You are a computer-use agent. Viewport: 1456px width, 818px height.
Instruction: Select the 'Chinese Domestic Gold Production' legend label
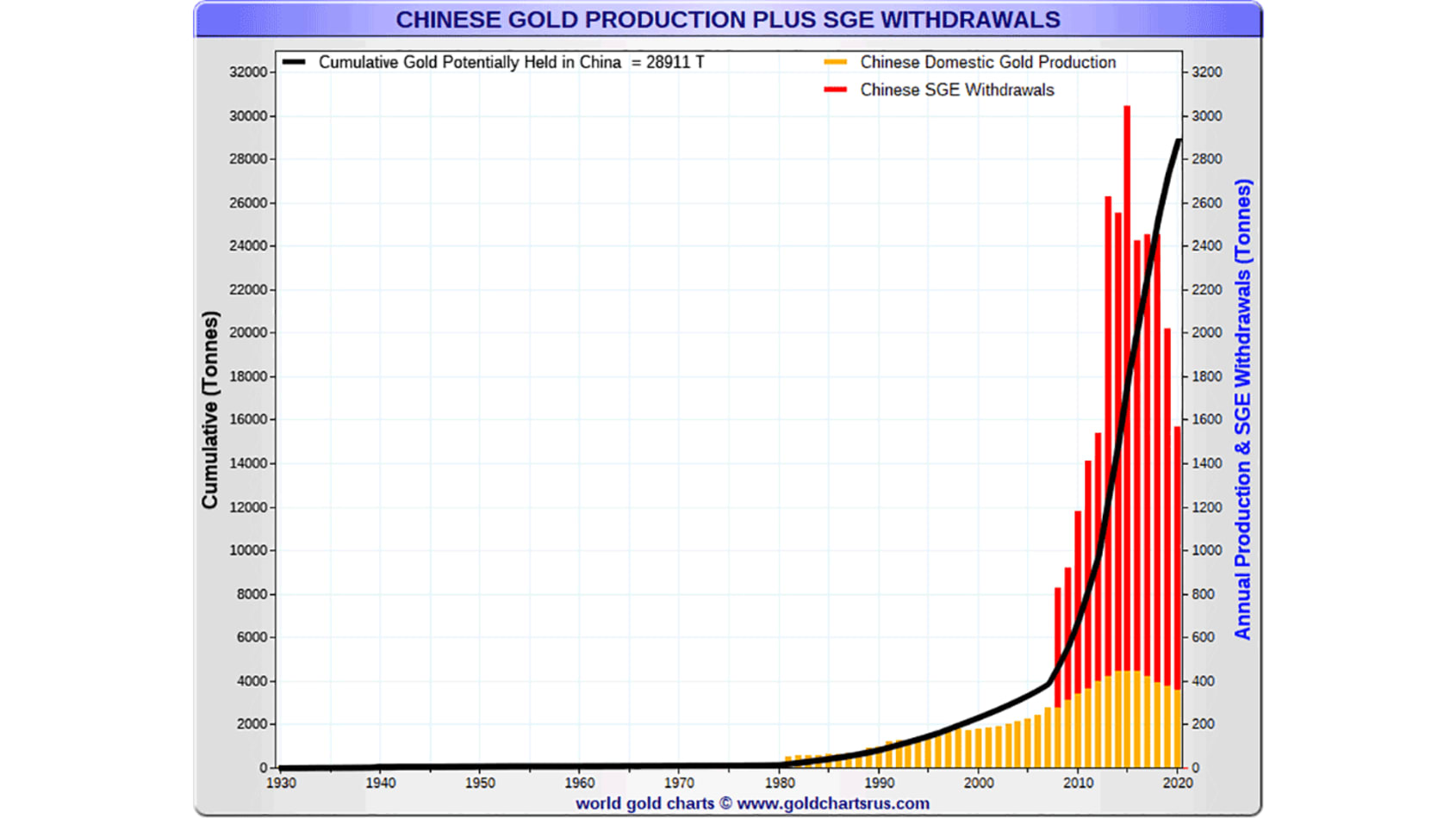[987, 62]
